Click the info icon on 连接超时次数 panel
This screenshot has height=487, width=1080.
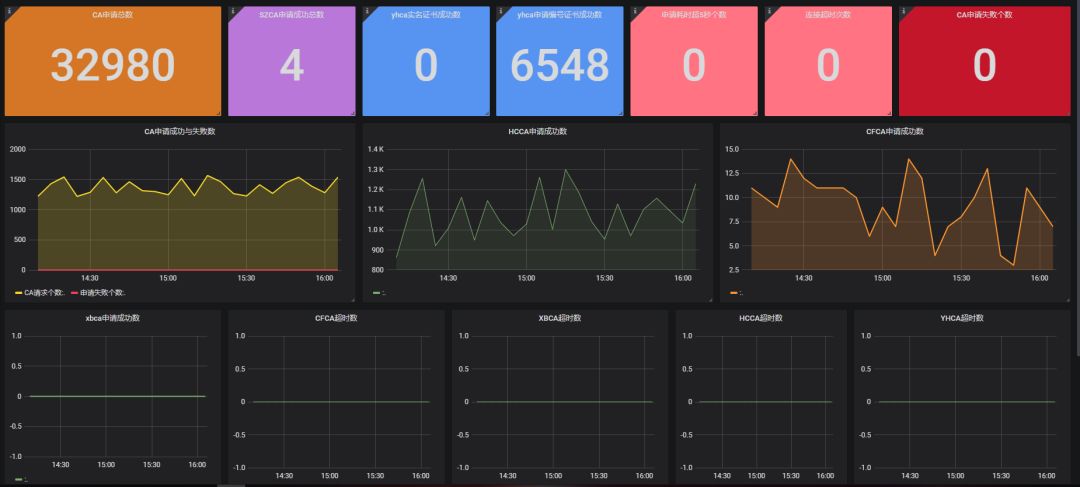[769, 11]
